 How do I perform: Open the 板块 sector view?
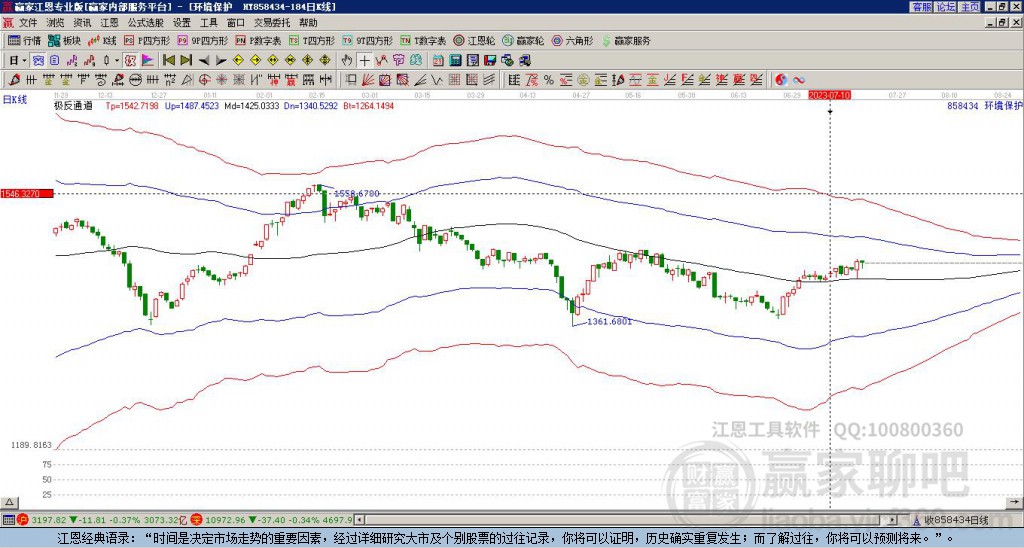[x=64, y=40]
